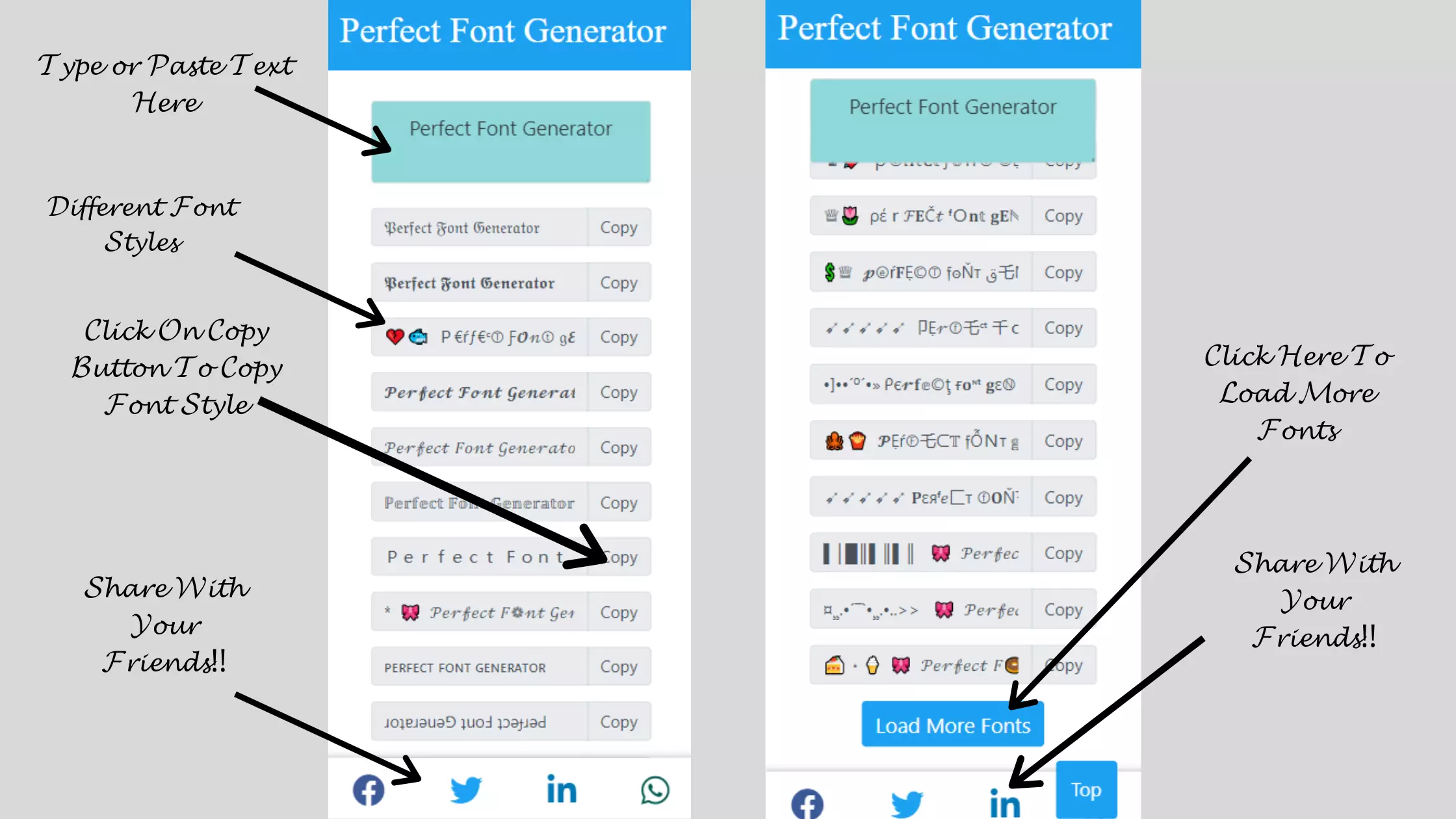Copy the first listed font style
The image size is (1456, 819).
click(618, 227)
